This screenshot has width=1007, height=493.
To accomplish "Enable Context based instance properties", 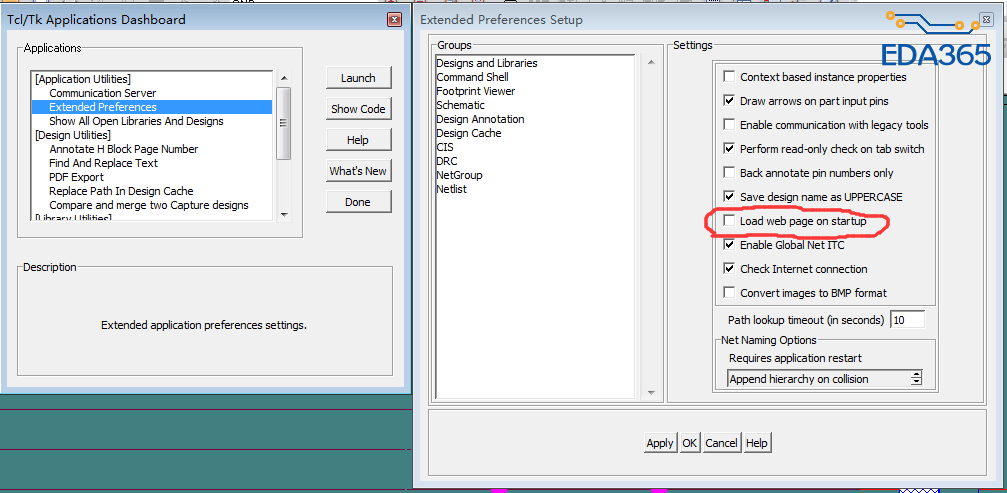I will tap(729, 77).
